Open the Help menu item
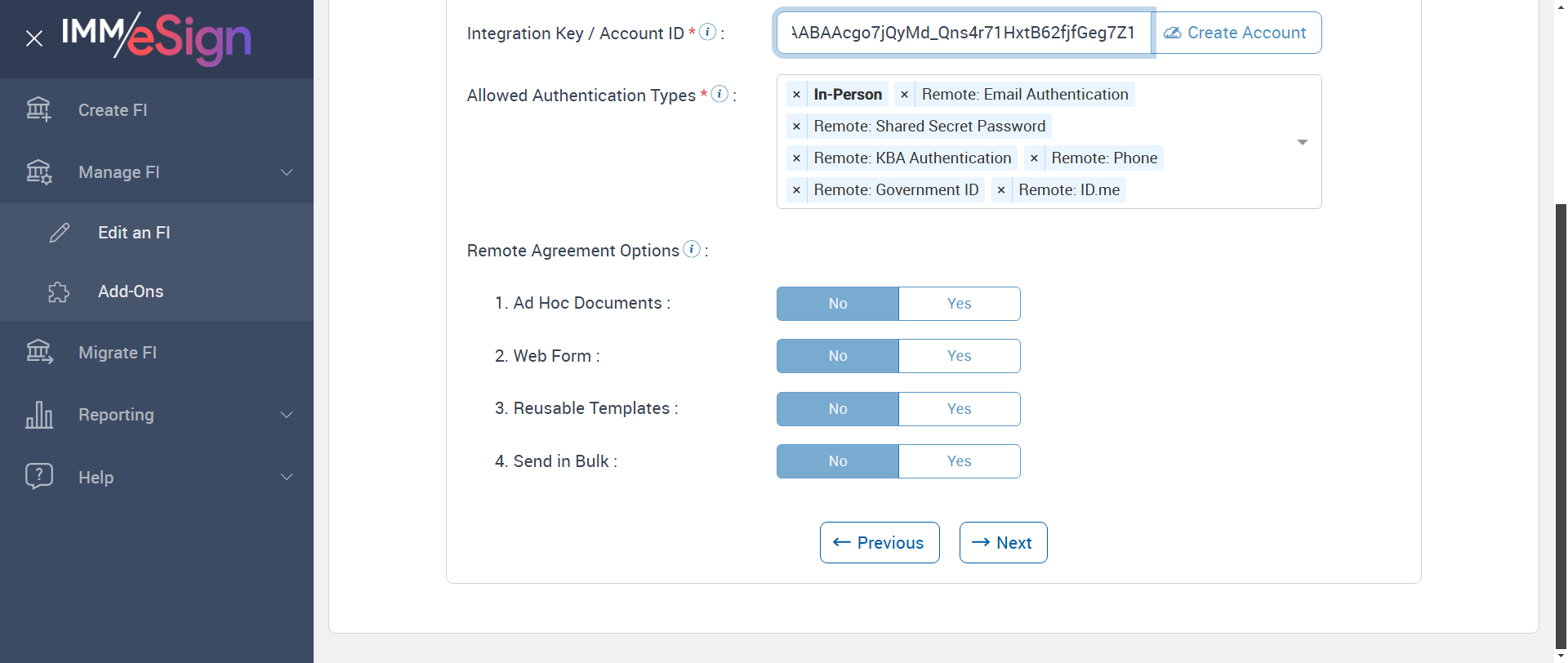Screen dimensions: 1568x663 [x=96, y=478]
